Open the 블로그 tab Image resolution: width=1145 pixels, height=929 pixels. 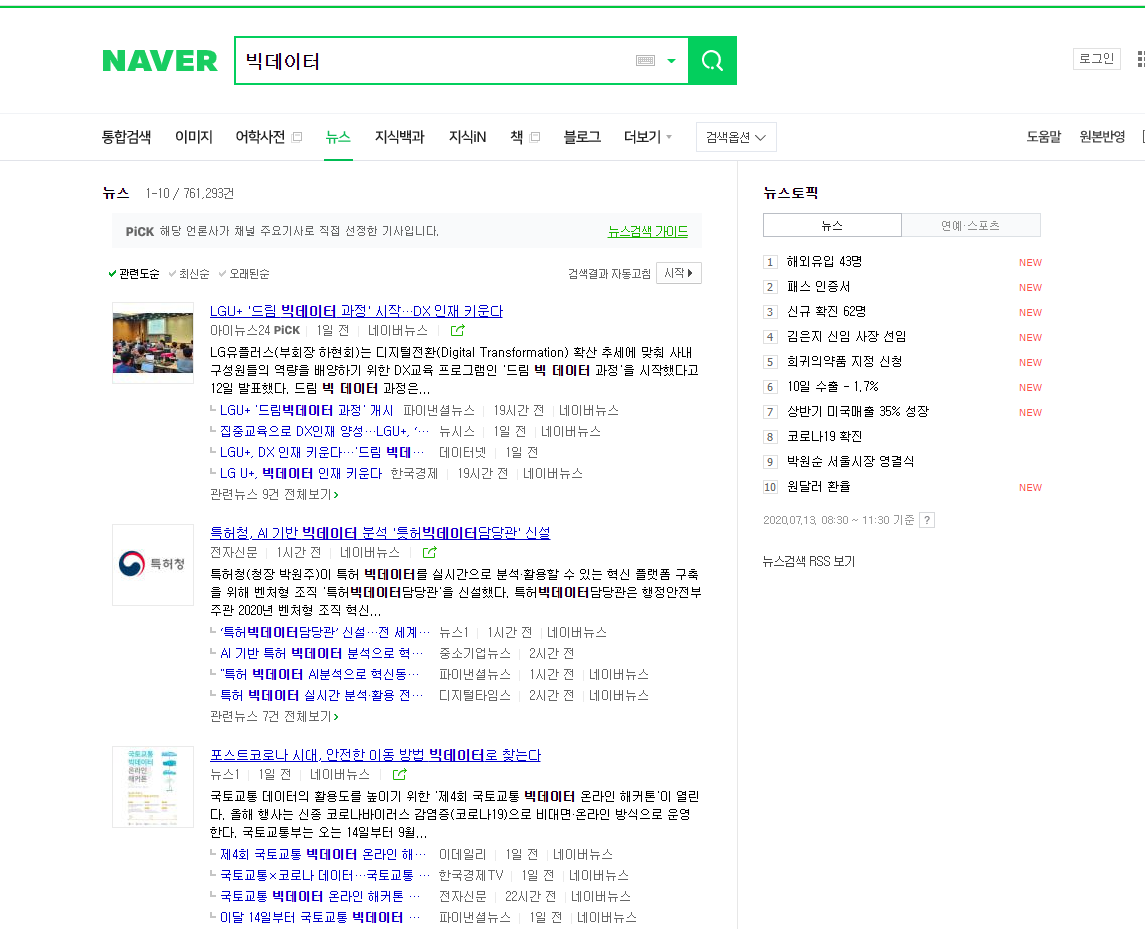pos(582,137)
